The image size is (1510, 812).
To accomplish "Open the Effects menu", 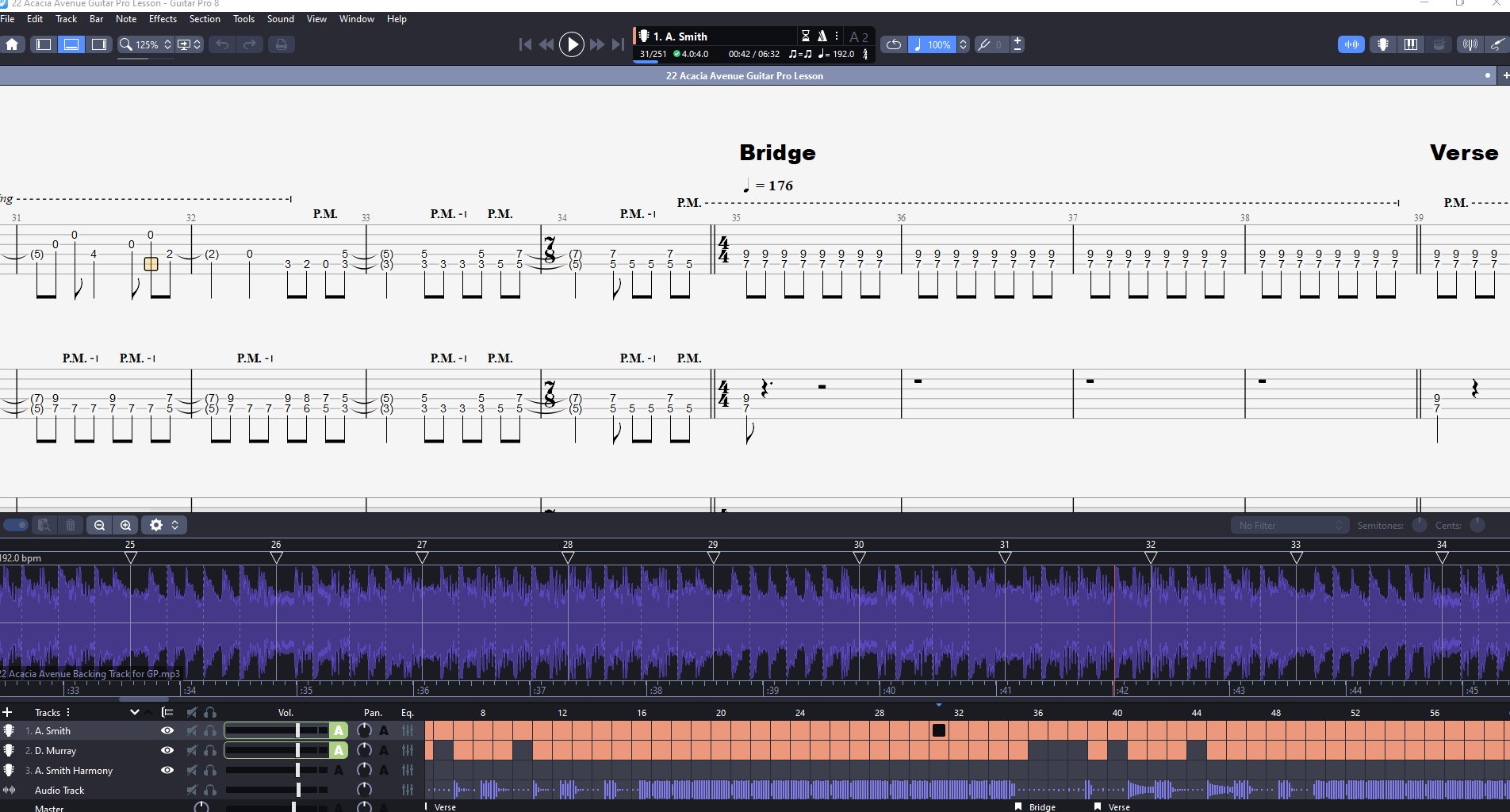I will 163,19.
